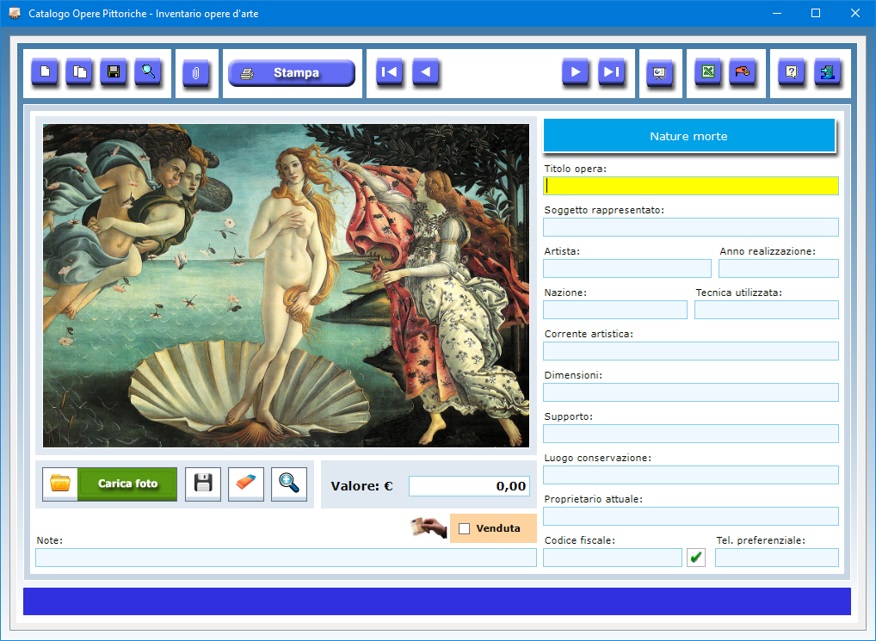Click into the Nazione field
The height and width of the screenshot is (641, 876).
[x=615, y=310]
